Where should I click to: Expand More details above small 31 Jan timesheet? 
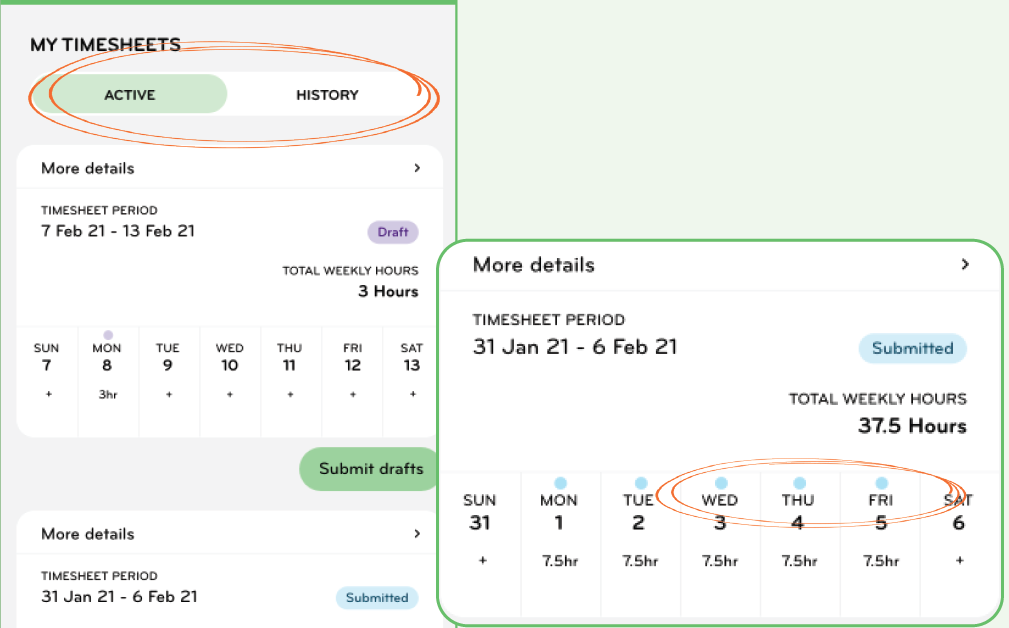tap(229, 533)
